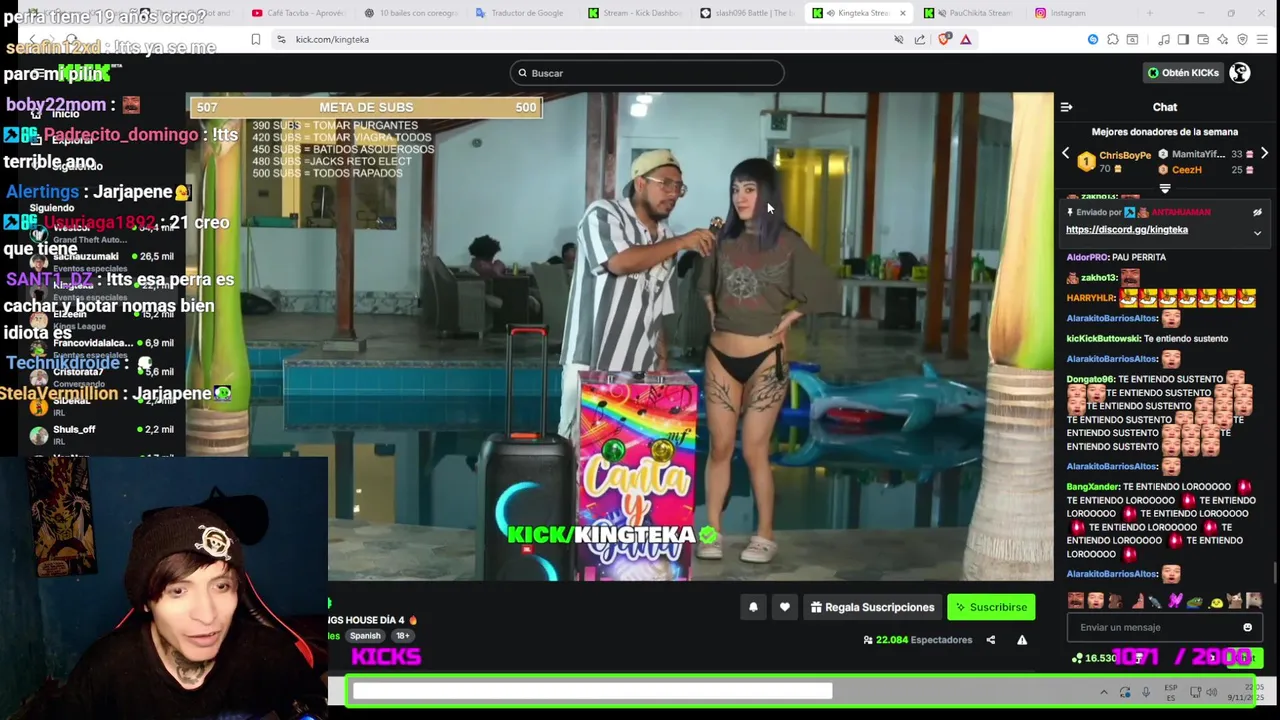Image resolution: width=1280 pixels, height=720 pixels.
Task: Switch to the PauChikita Stream tab
Action: coord(972,13)
